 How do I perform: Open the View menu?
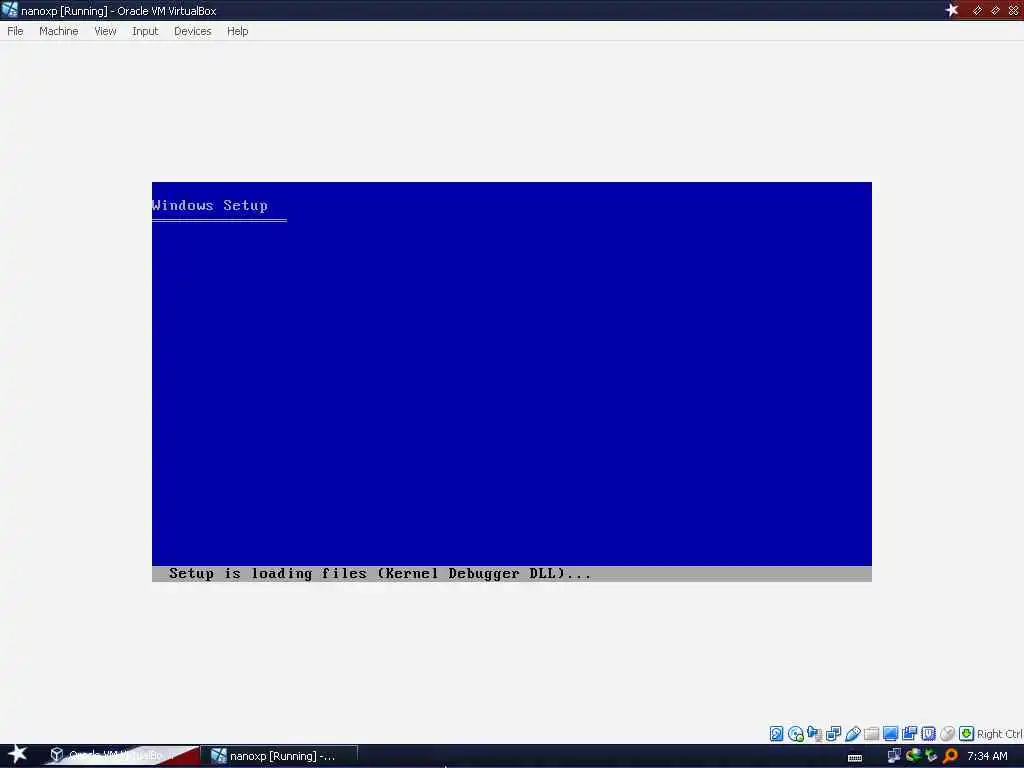tap(105, 31)
